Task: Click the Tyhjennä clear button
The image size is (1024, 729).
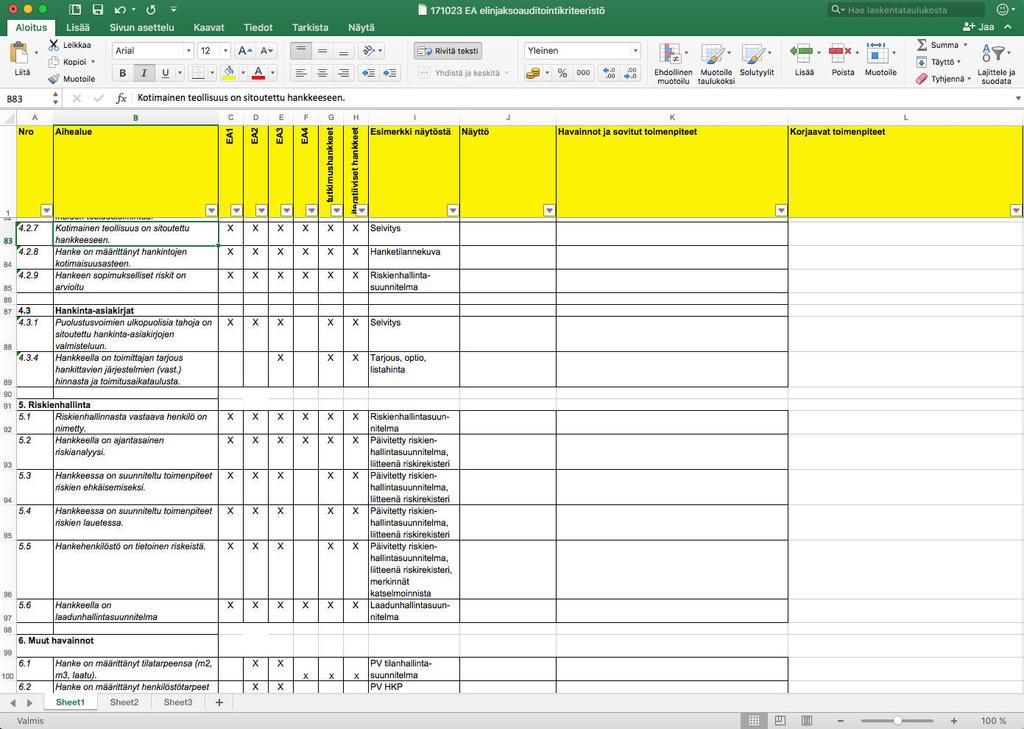Action: point(942,79)
